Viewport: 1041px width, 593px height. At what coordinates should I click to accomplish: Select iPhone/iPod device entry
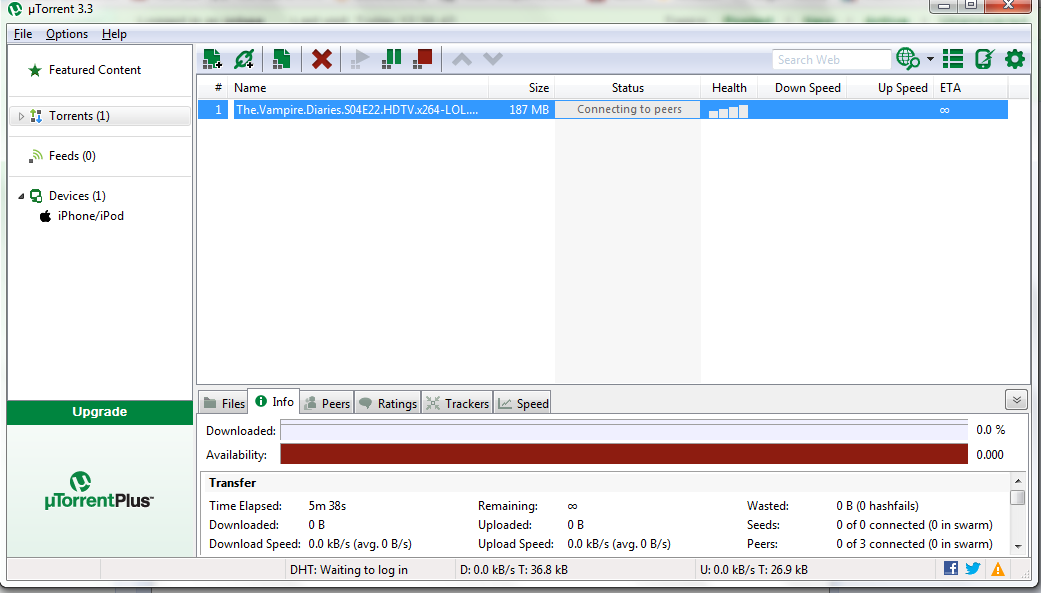(x=90, y=216)
